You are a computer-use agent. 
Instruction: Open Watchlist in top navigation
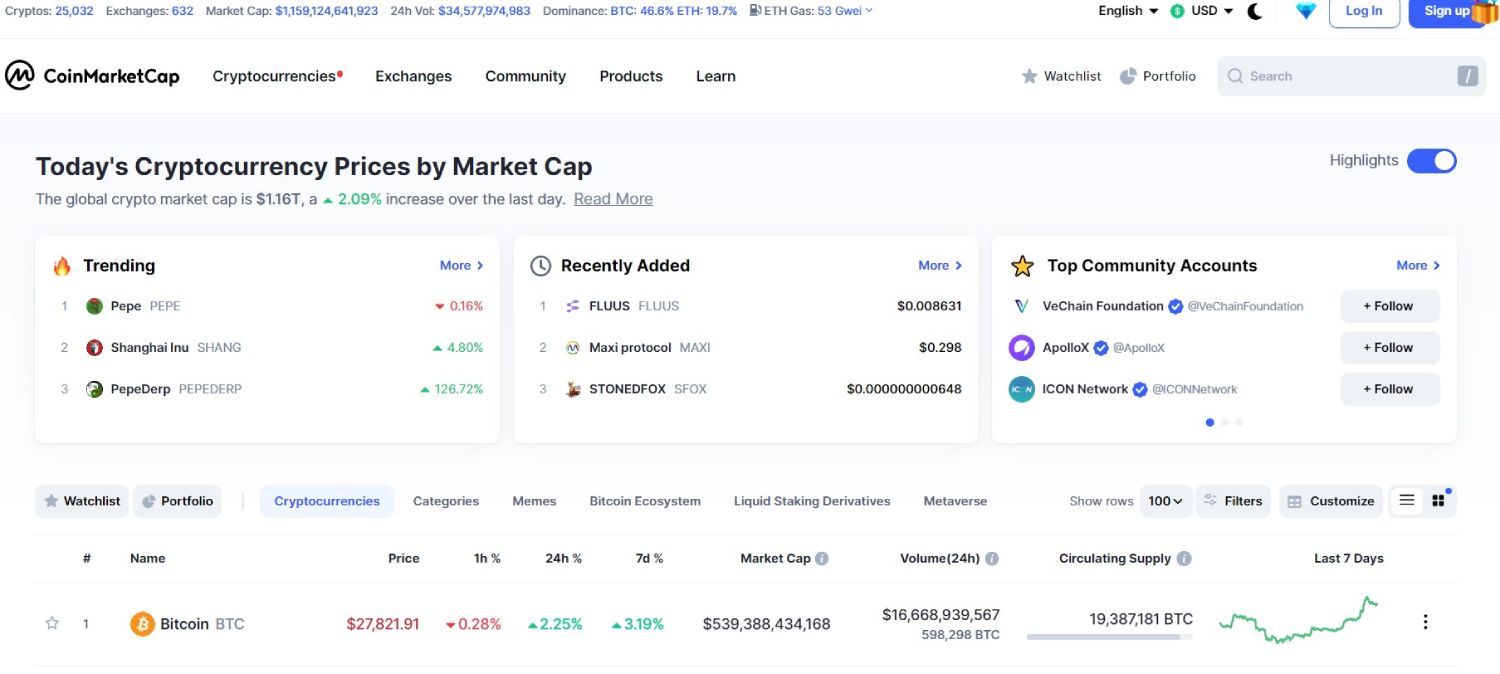(1061, 76)
